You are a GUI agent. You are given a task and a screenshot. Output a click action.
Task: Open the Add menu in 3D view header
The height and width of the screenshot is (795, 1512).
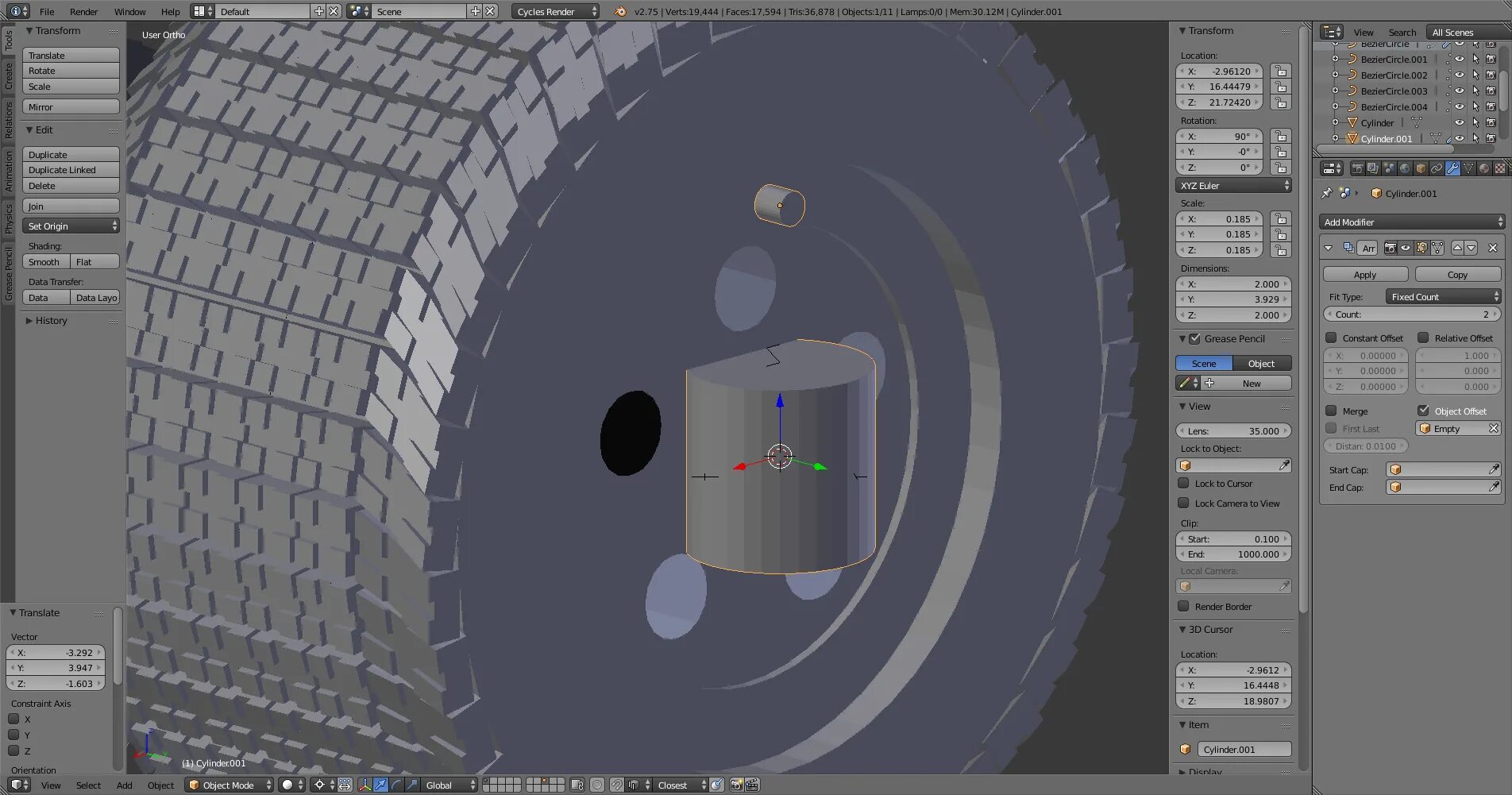(x=124, y=785)
